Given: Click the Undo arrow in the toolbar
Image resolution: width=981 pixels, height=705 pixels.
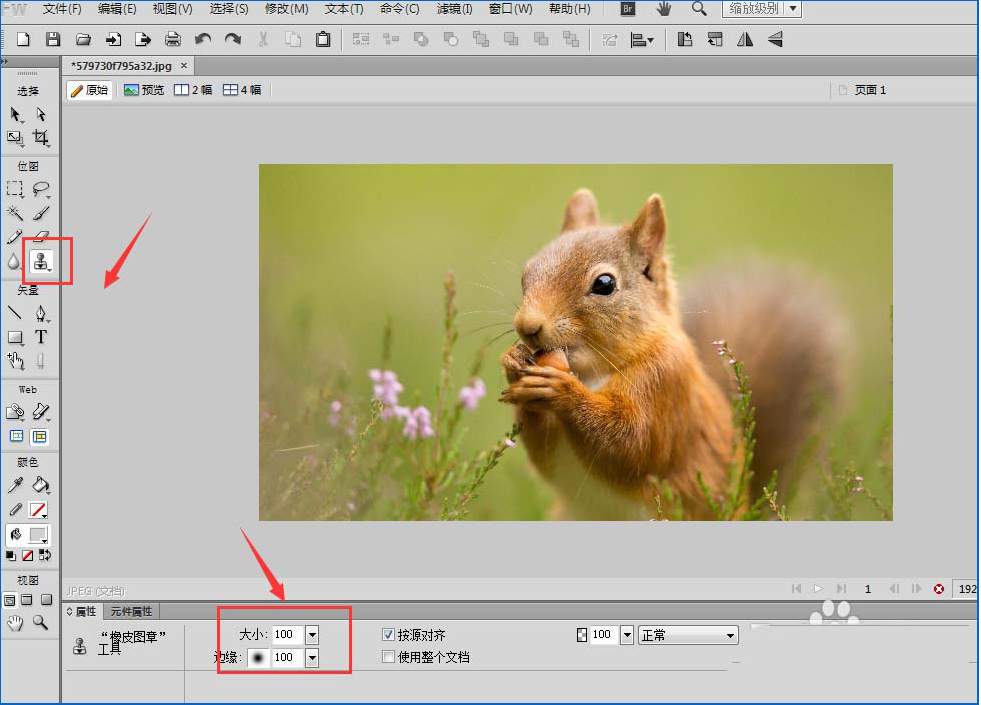Looking at the screenshot, I should (203, 40).
